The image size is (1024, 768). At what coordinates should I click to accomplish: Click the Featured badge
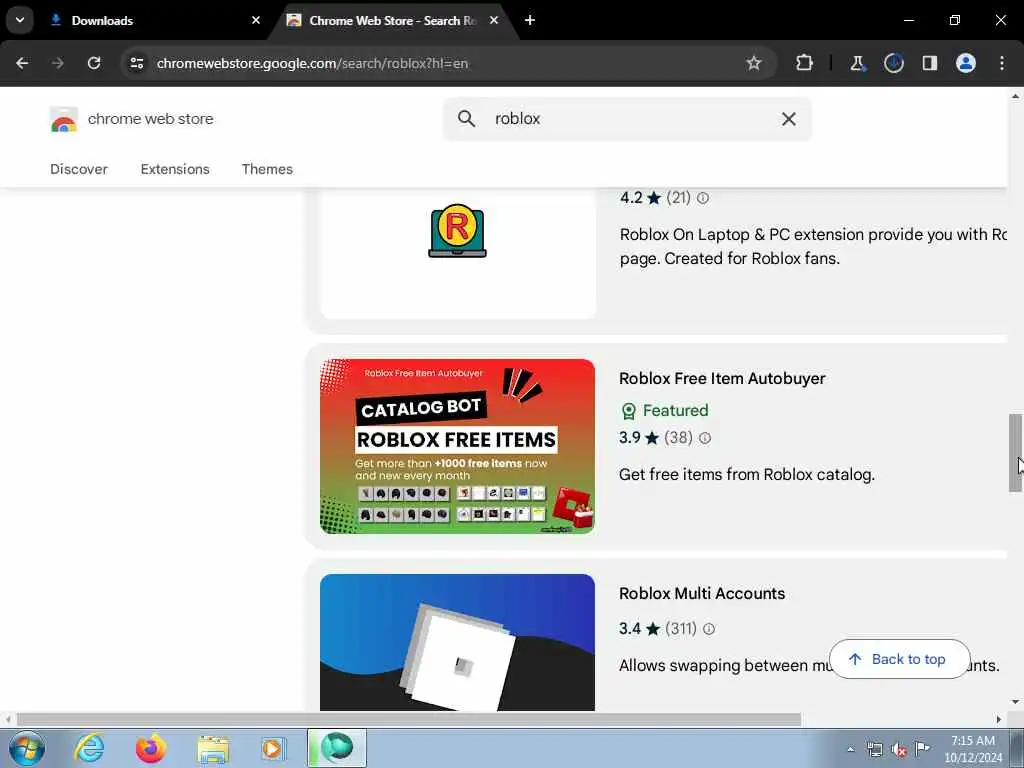(x=664, y=411)
